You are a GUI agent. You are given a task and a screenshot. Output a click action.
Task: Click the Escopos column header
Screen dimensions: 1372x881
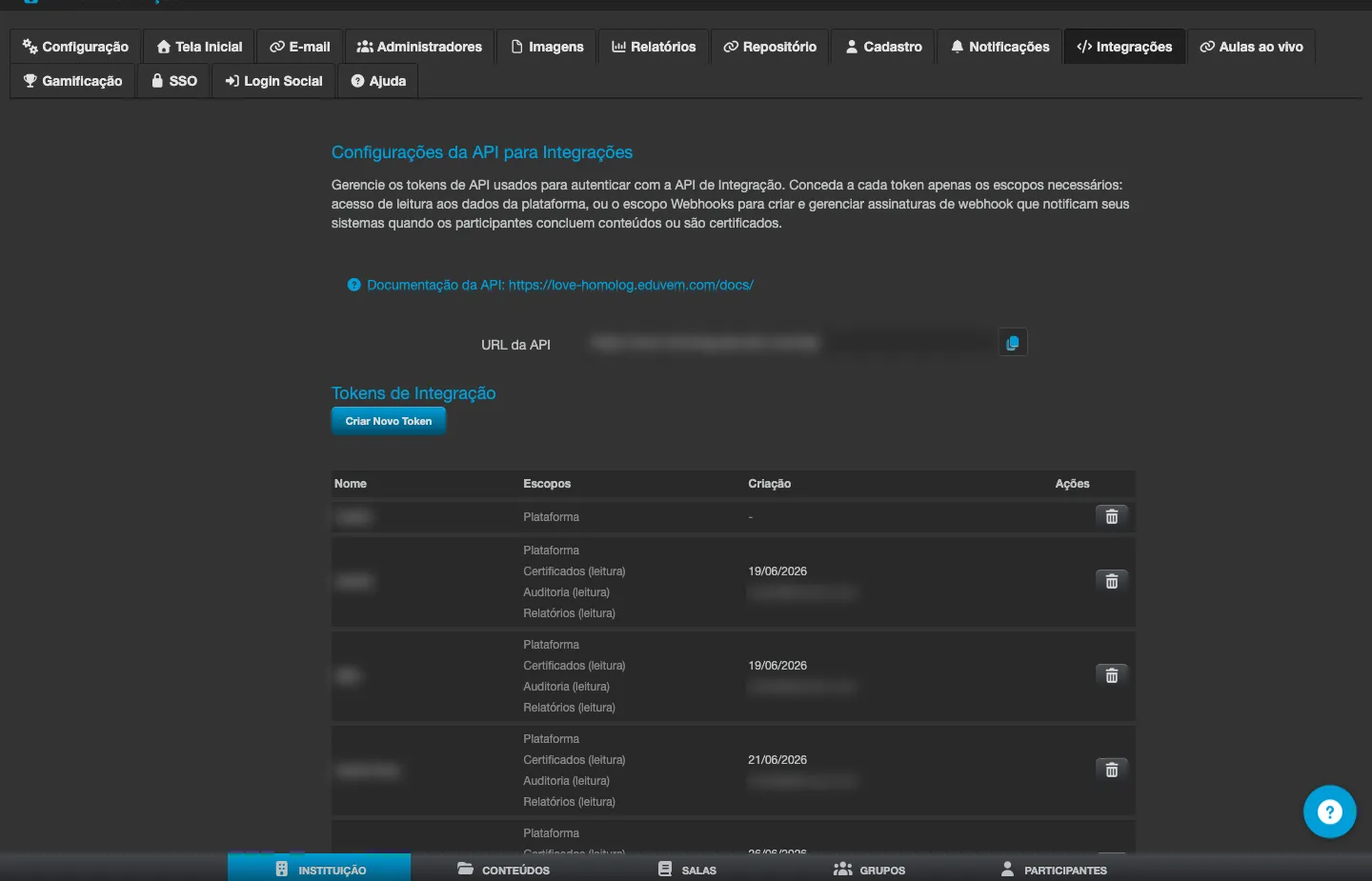pyautogui.click(x=547, y=484)
